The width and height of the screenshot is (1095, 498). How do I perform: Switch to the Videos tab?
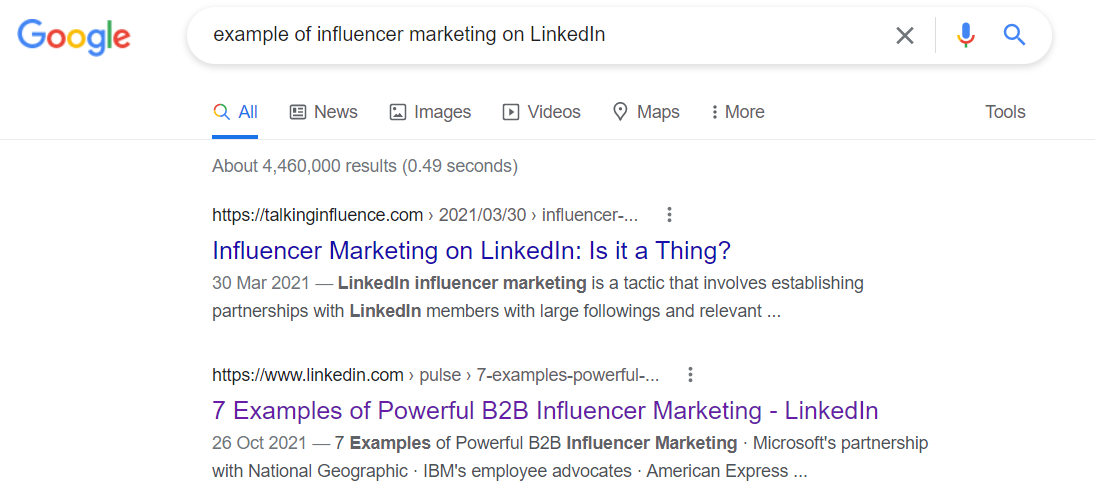click(x=541, y=112)
